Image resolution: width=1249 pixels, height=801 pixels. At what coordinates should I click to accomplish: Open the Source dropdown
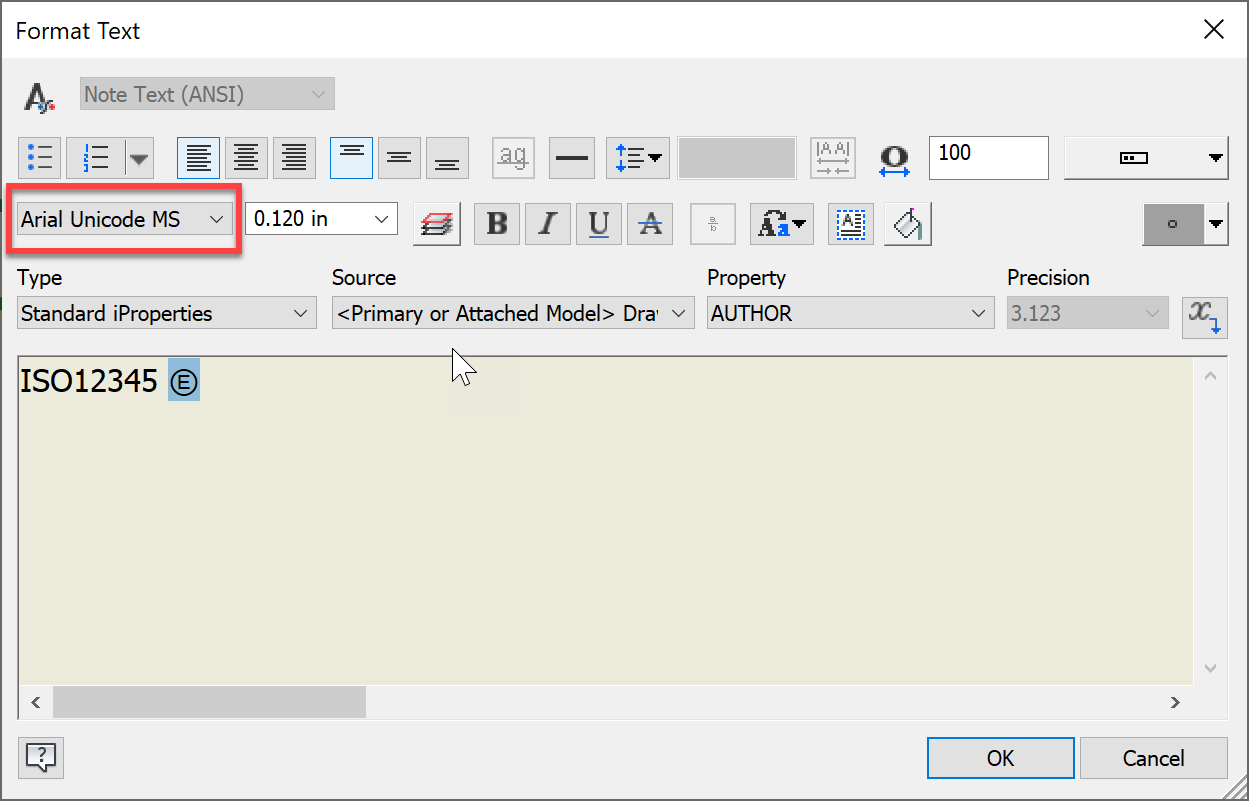tap(513, 313)
